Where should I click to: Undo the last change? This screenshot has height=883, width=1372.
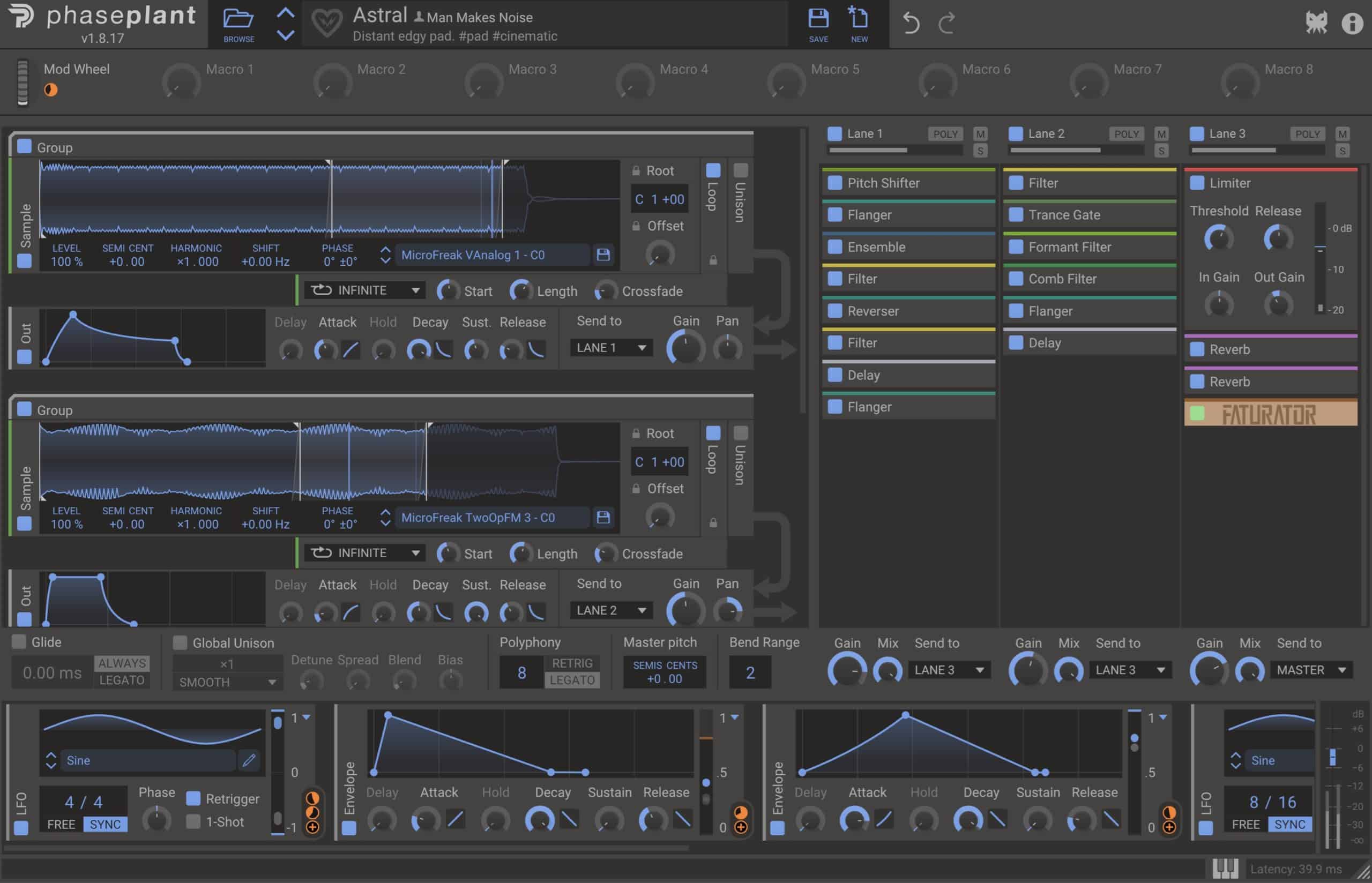911,24
